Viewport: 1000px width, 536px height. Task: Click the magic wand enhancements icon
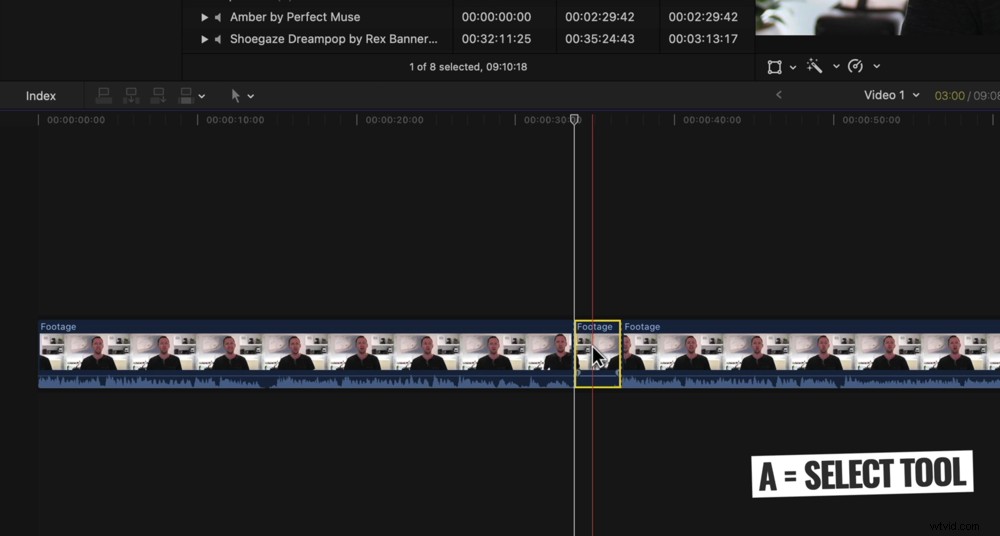click(x=814, y=66)
